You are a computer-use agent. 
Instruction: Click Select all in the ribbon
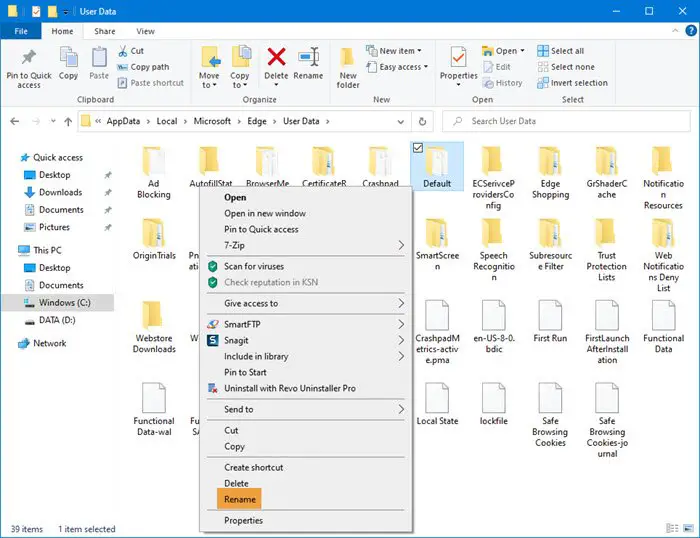coord(566,51)
